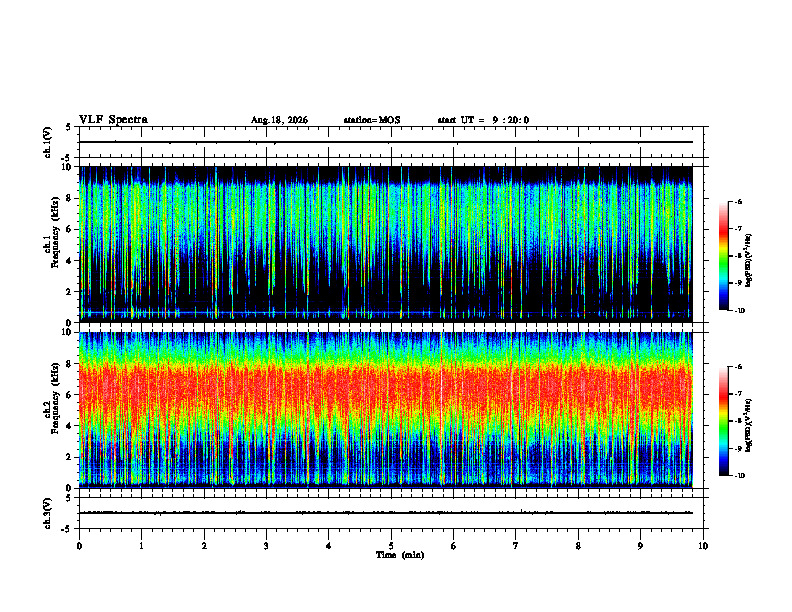This screenshot has height=612, width=792.
Task: Click the "VLF Spectra" plot title
Action: click(x=113, y=120)
